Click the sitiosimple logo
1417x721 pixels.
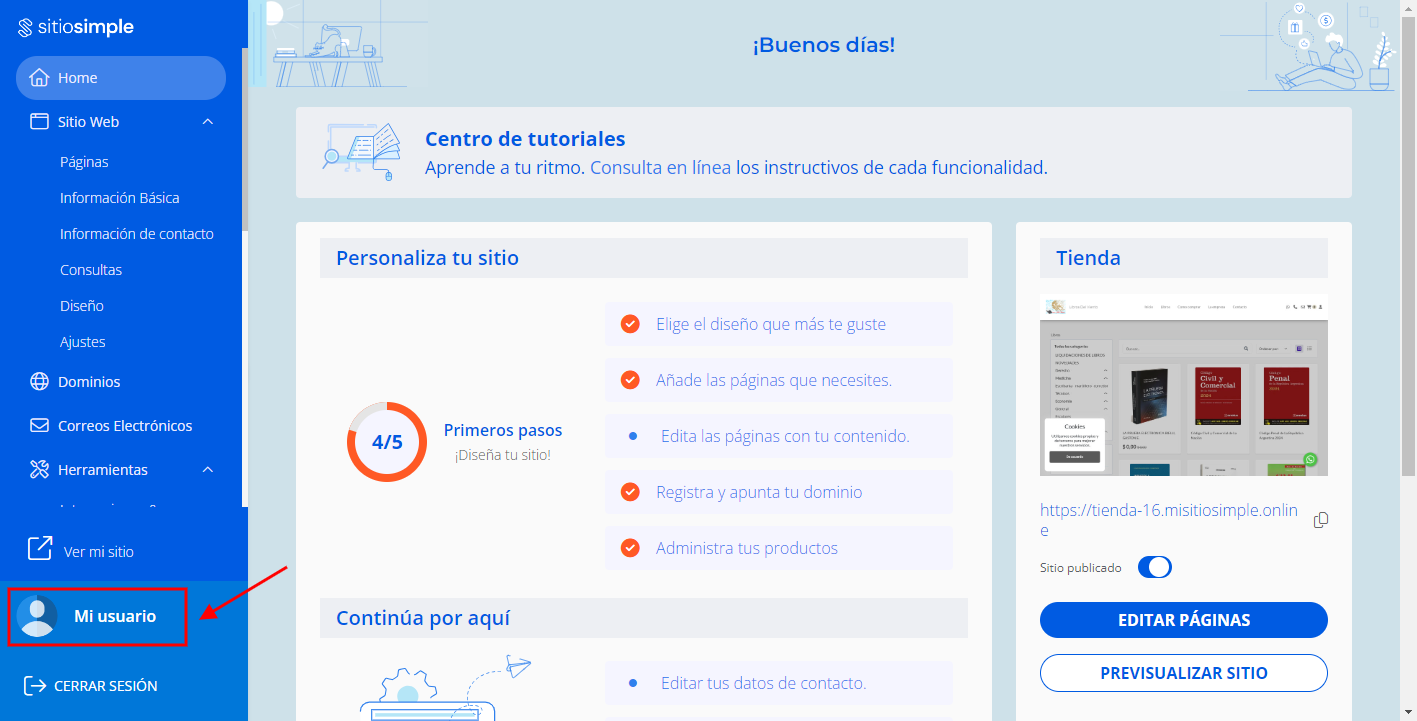[76, 27]
